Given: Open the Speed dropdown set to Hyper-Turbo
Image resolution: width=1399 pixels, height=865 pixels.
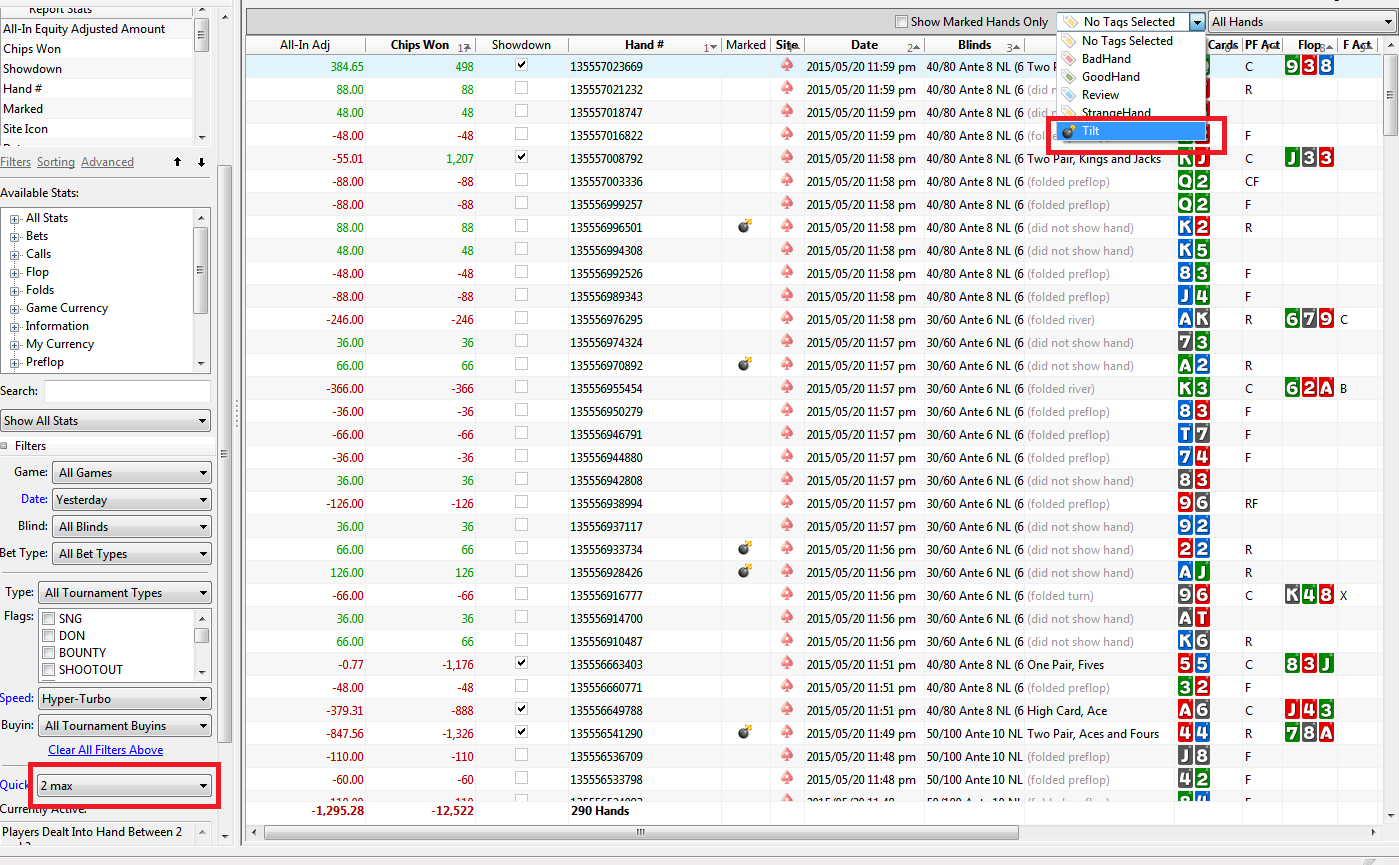Looking at the screenshot, I should [124, 699].
